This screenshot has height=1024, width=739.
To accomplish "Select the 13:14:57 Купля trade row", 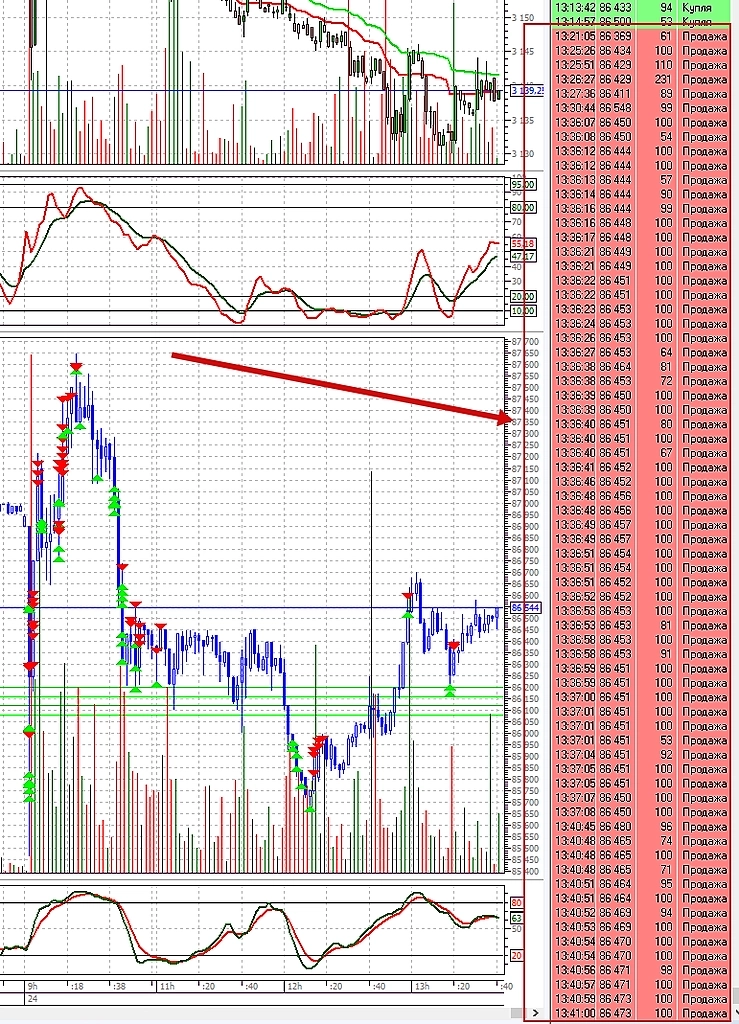I will point(640,21).
